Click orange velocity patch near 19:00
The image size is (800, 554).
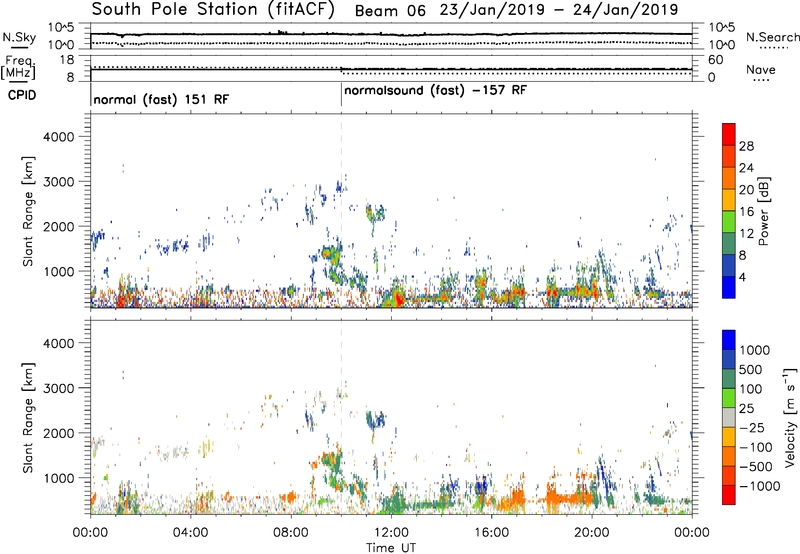571,497
